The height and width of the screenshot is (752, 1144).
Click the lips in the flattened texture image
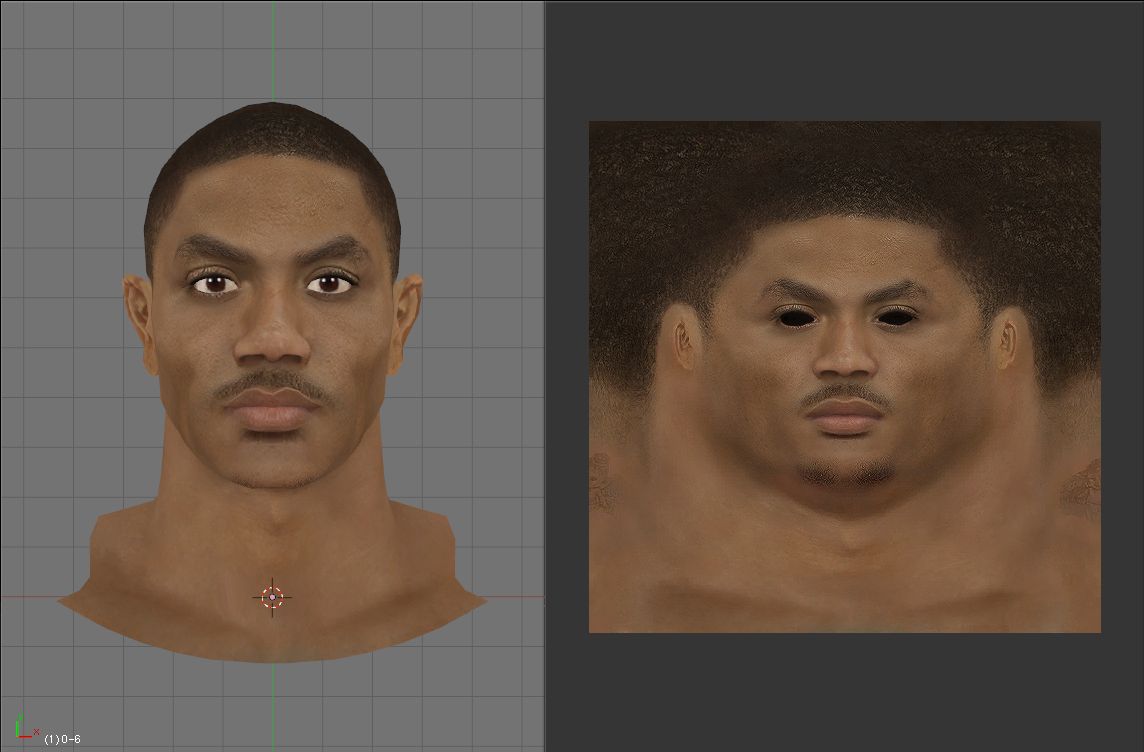[845, 415]
